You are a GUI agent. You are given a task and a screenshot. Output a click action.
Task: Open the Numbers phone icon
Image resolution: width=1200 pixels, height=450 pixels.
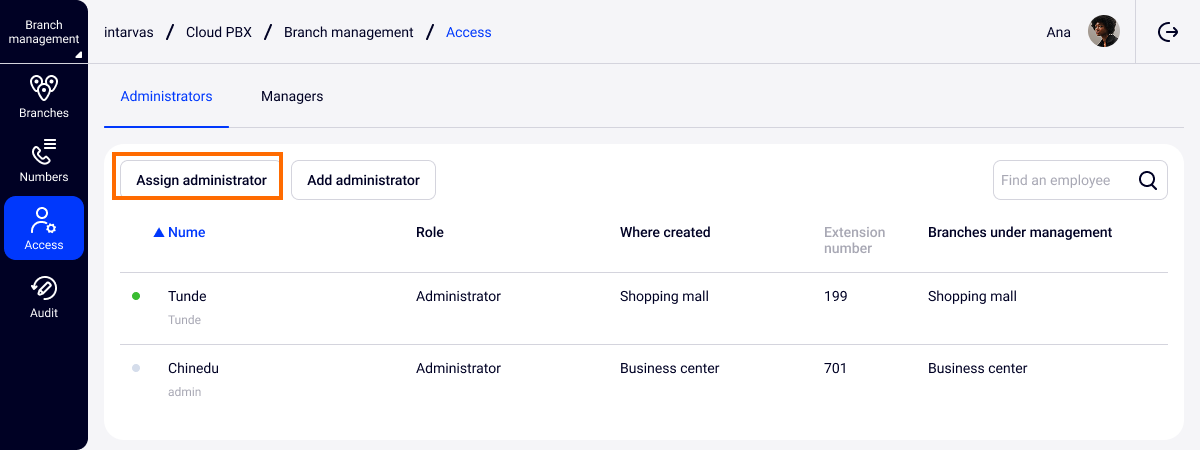click(x=44, y=152)
